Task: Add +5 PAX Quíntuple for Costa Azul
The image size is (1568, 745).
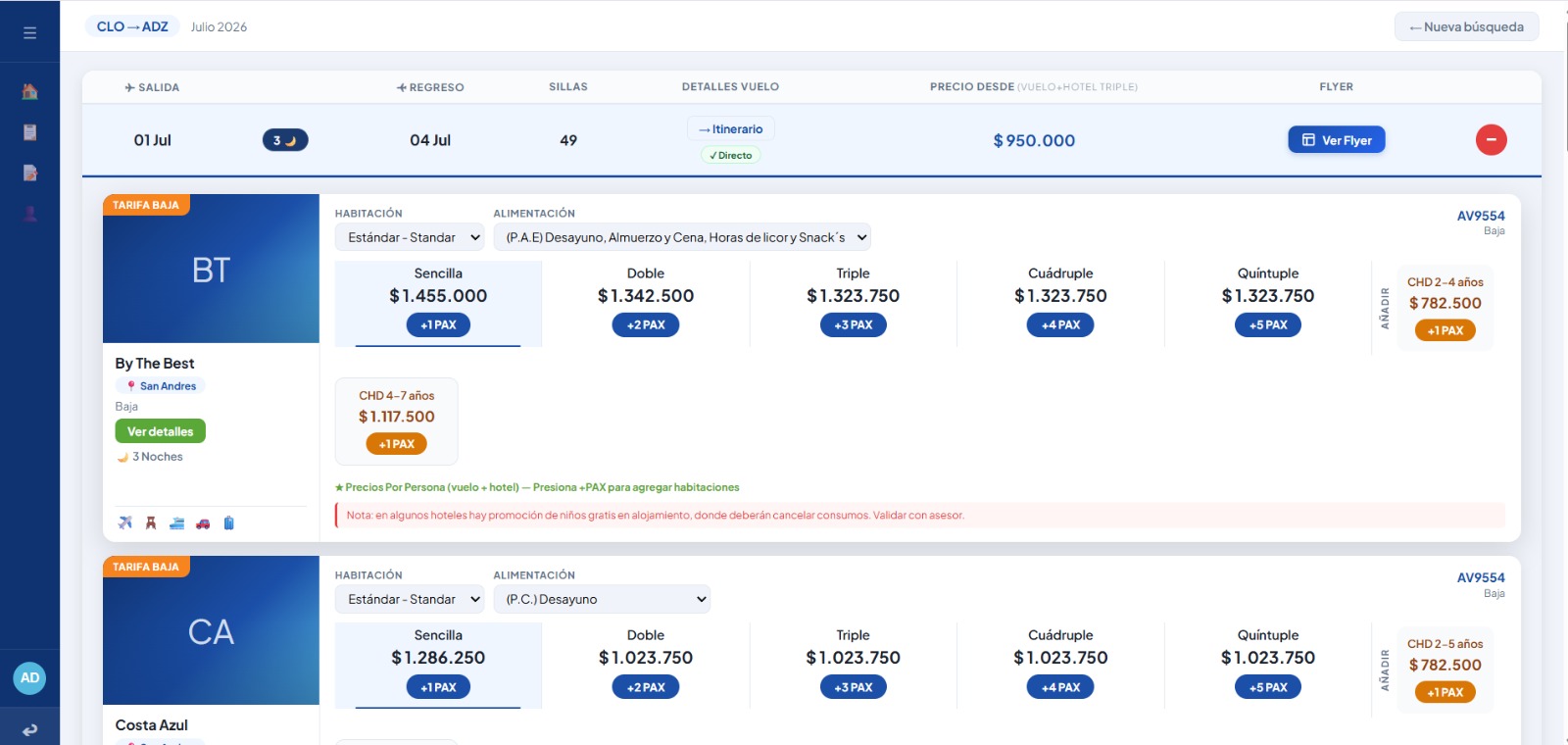Action: click(1268, 687)
